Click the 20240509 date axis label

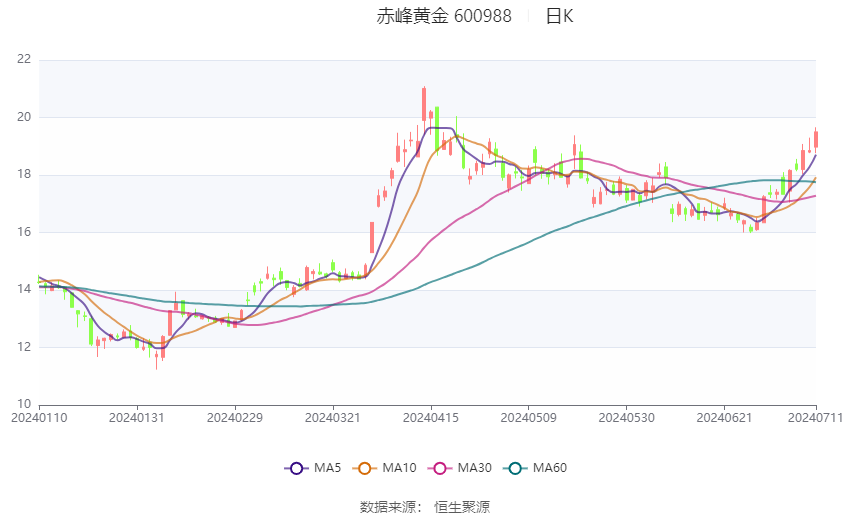click(529, 418)
